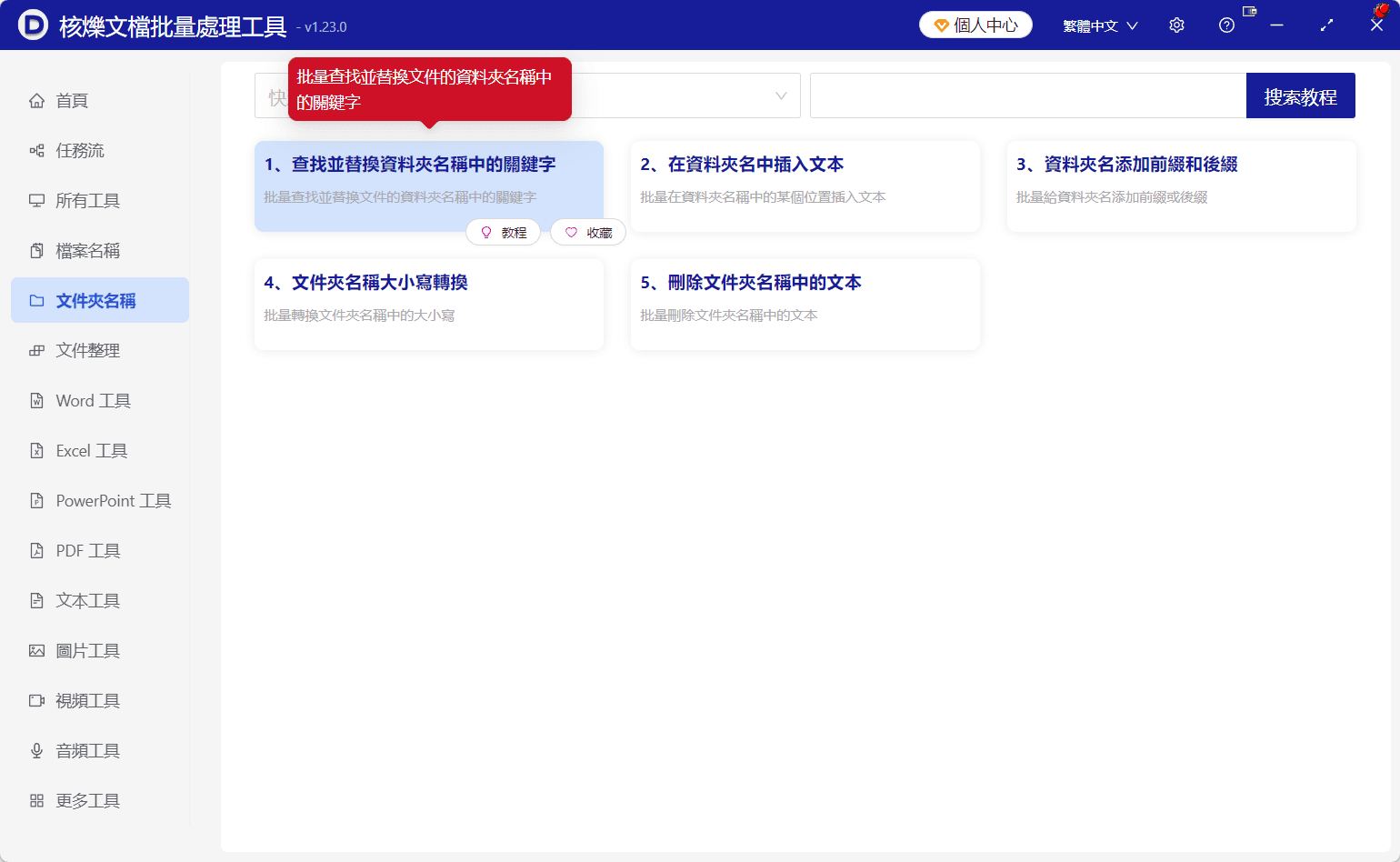The height and width of the screenshot is (862, 1400).
Task: Open 個人中心 button
Action: [x=975, y=25]
